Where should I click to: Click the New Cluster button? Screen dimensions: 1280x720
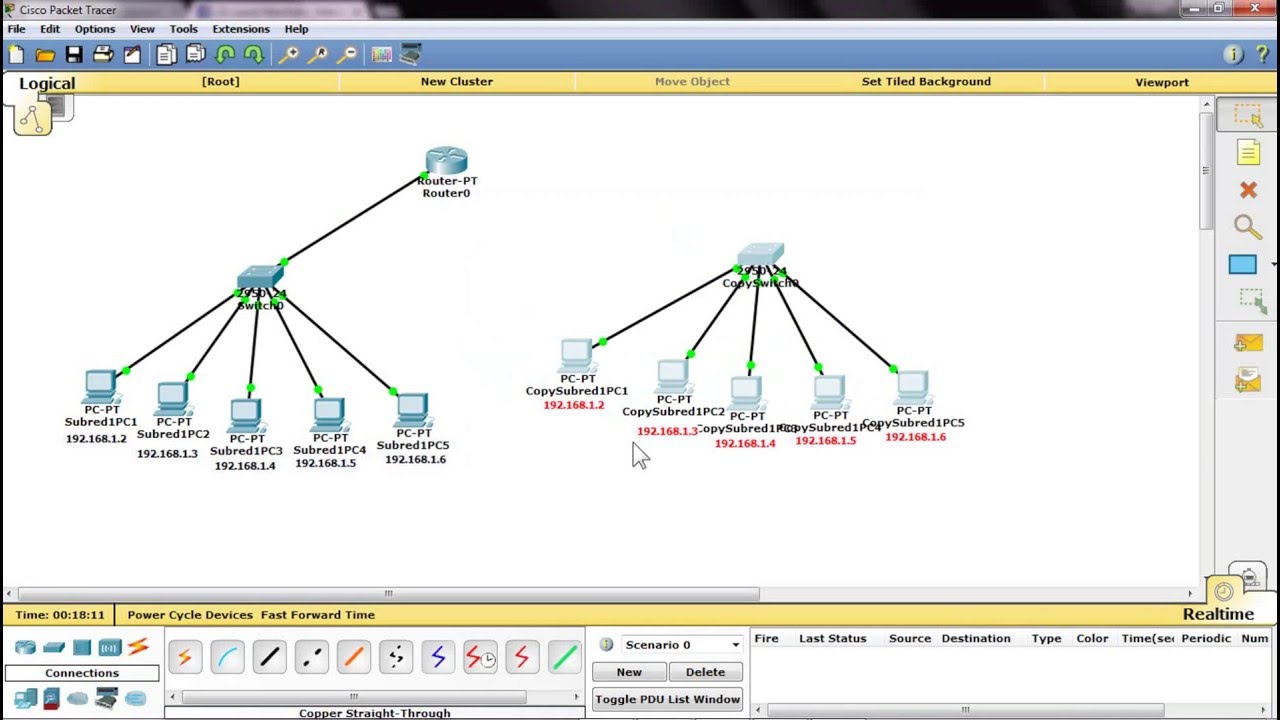coord(456,82)
